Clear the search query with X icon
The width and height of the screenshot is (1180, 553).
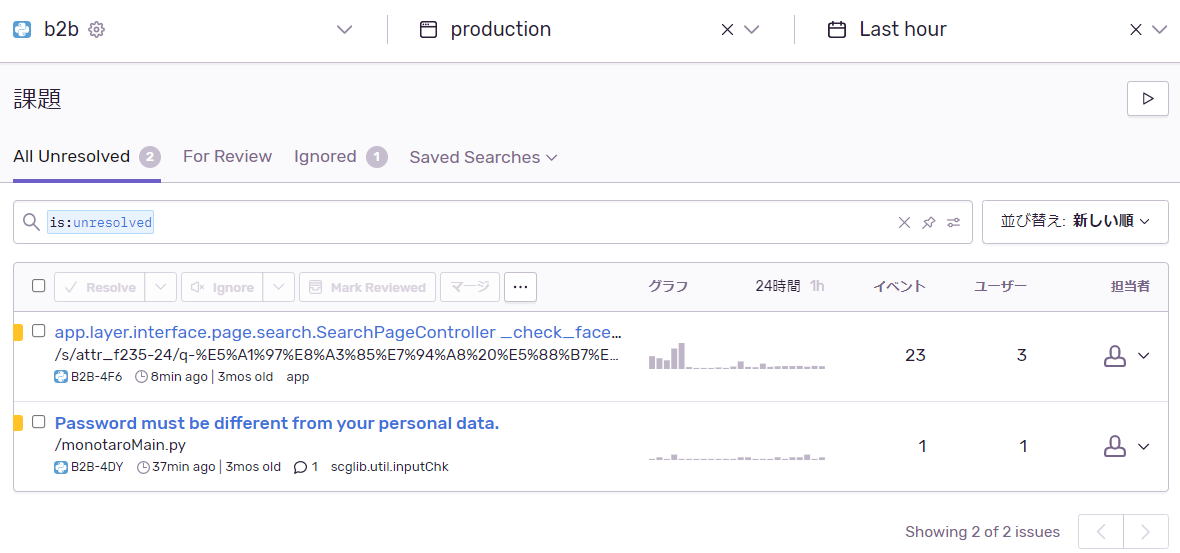tap(904, 223)
